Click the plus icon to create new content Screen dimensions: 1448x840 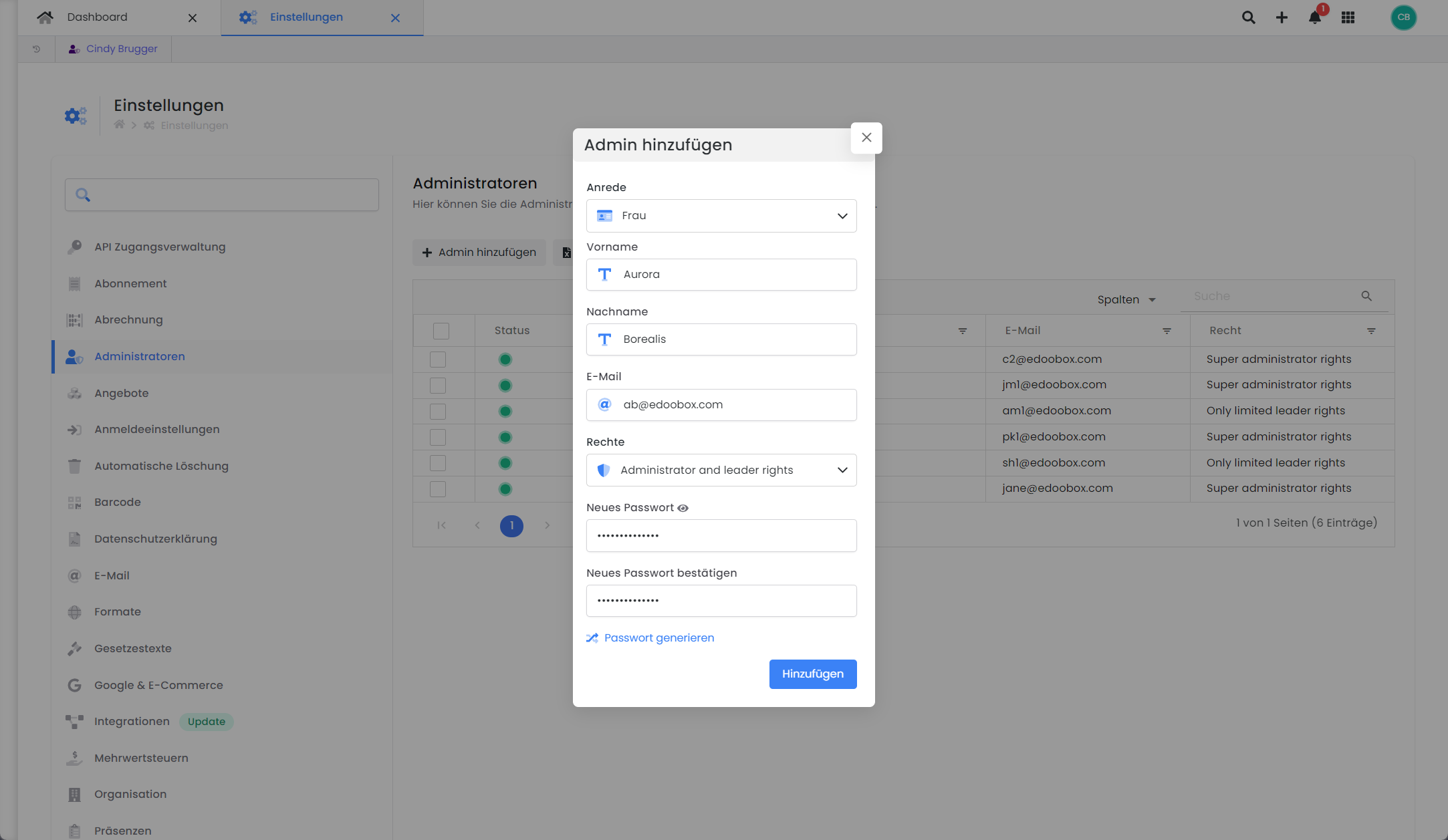click(x=1282, y=17)
